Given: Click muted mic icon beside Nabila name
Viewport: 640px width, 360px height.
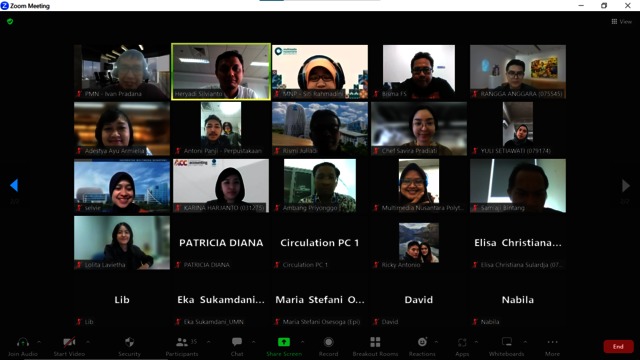Looking at the screenshot, I should pos(475,322).
